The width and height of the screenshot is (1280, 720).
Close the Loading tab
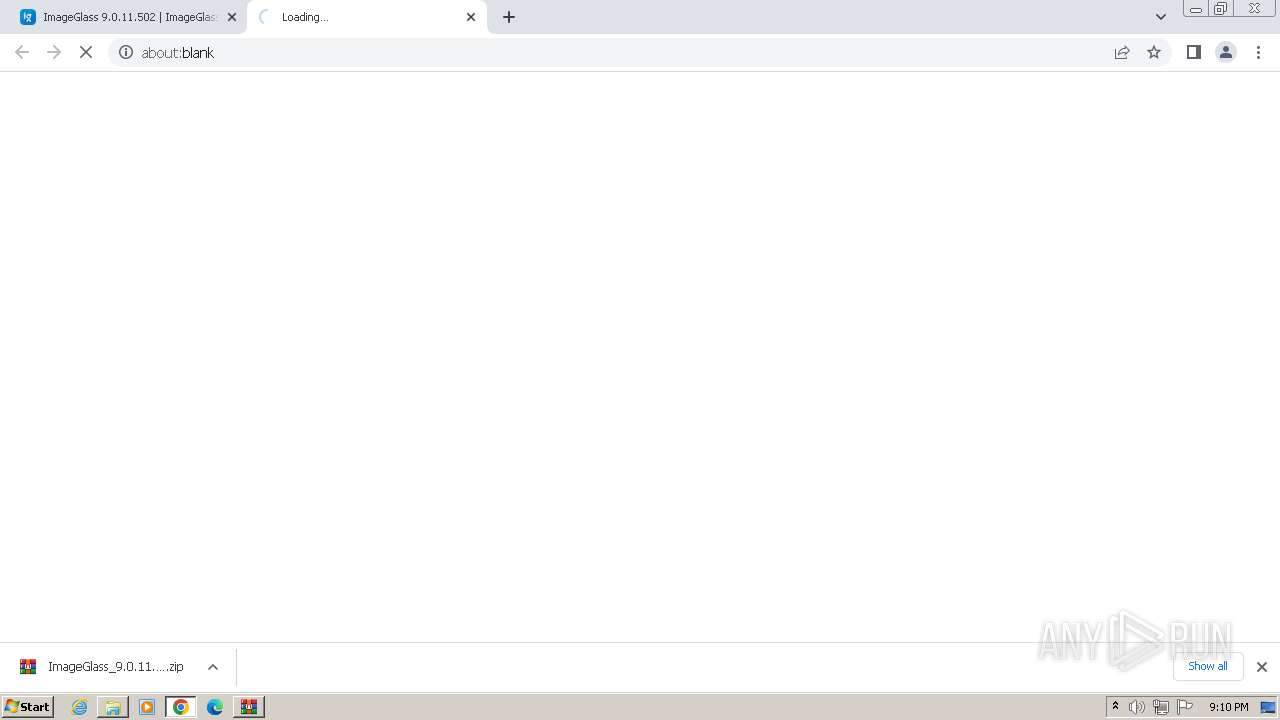(x=471, y=17)
